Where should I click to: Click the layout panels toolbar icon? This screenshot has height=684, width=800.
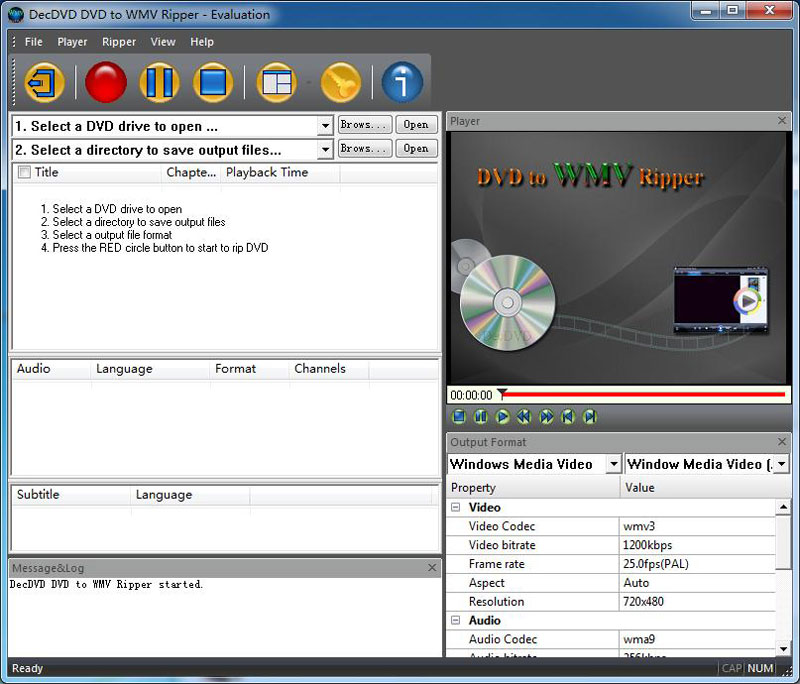tap(277, 82)
